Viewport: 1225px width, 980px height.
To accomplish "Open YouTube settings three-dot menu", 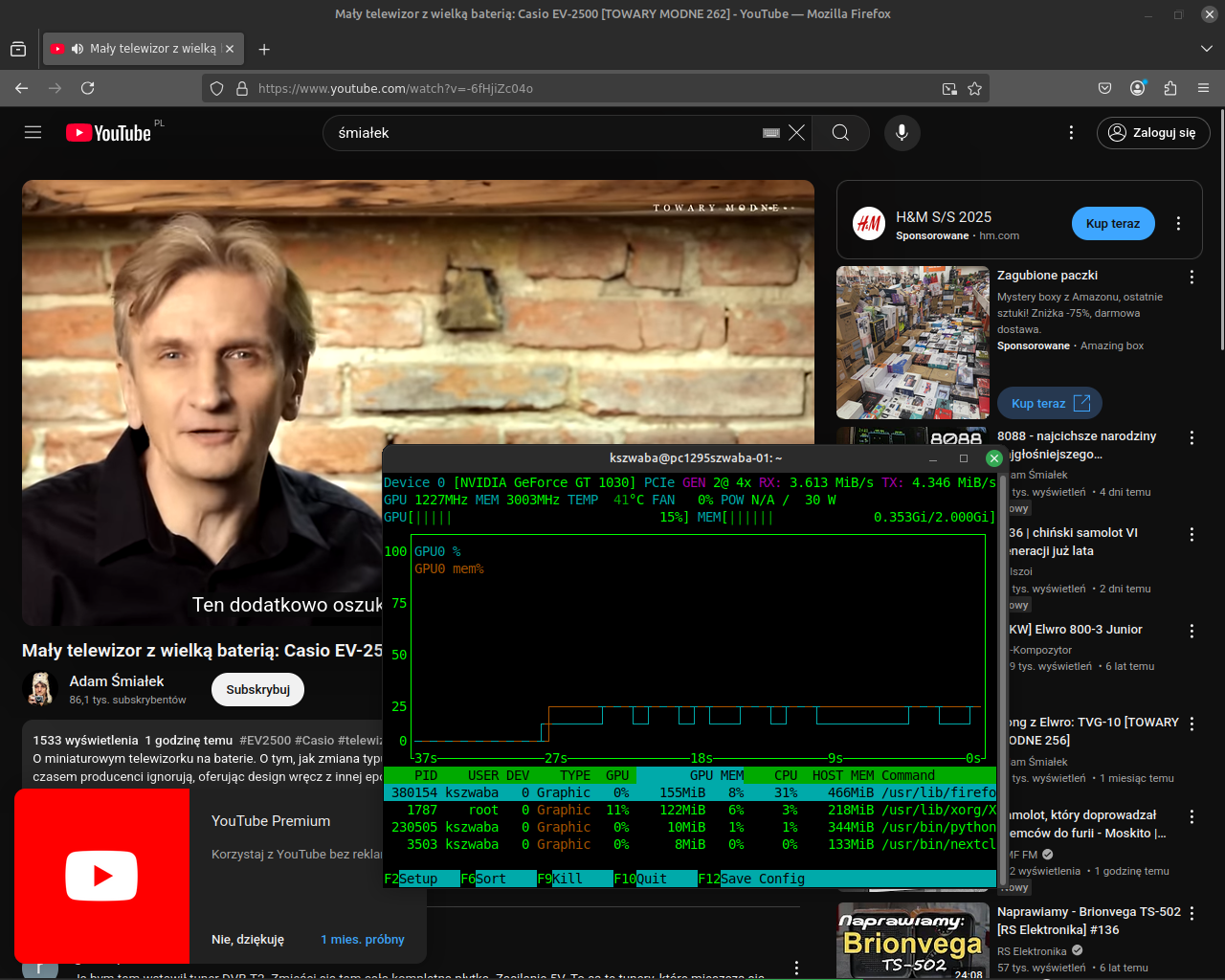I will click(x=1071, y=133).
